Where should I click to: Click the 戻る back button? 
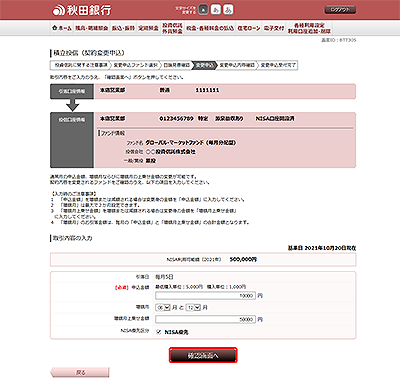(x=80, y=373)
